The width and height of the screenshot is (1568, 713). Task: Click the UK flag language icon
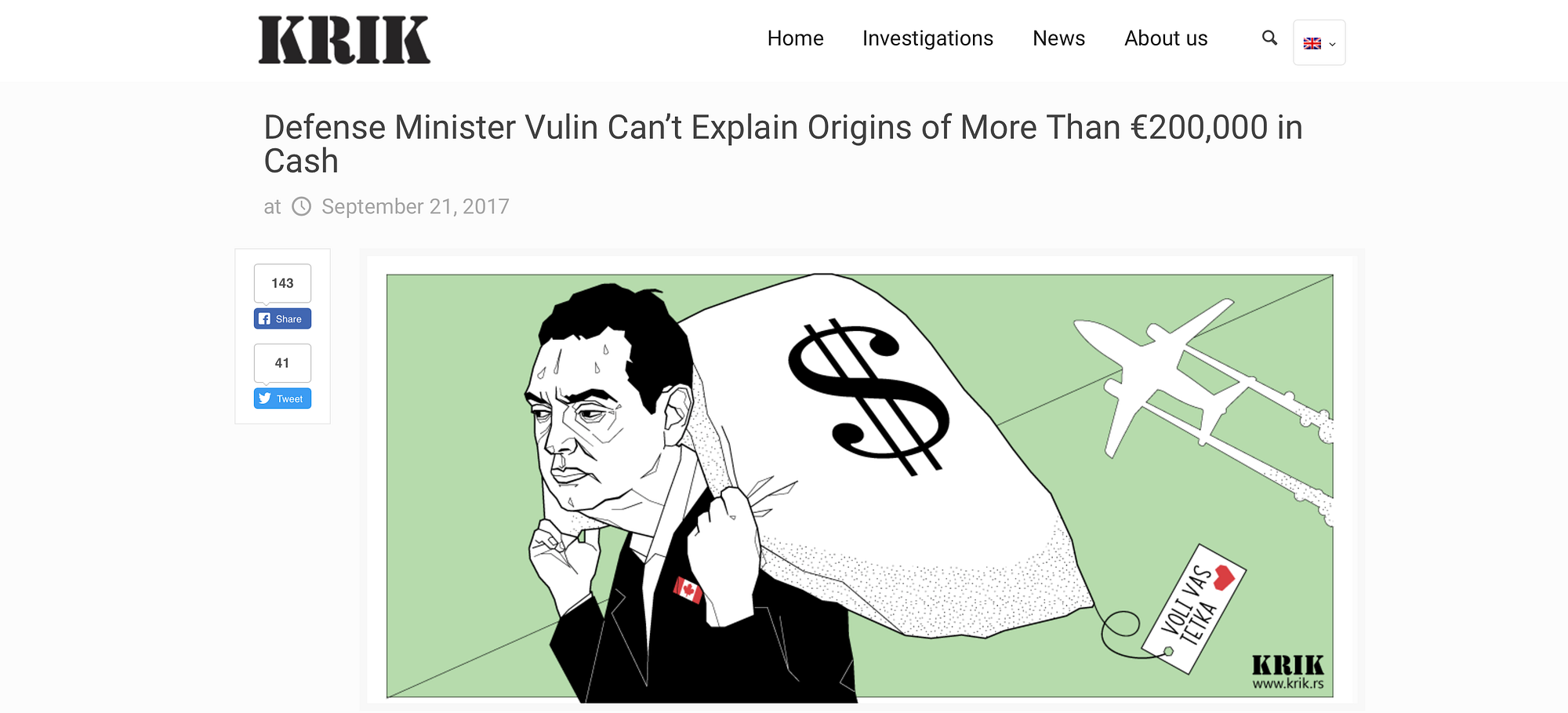pos(1312,43)
